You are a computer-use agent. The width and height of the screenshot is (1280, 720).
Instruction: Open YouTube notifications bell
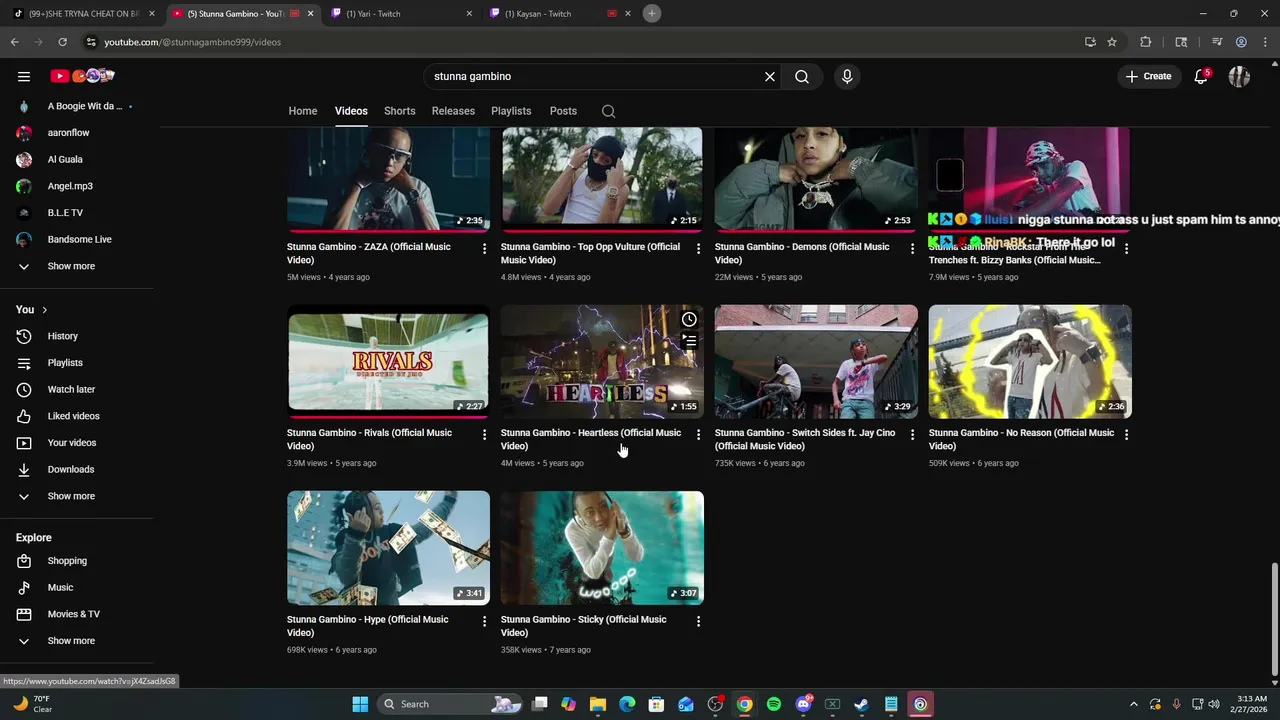[1201, 76]
